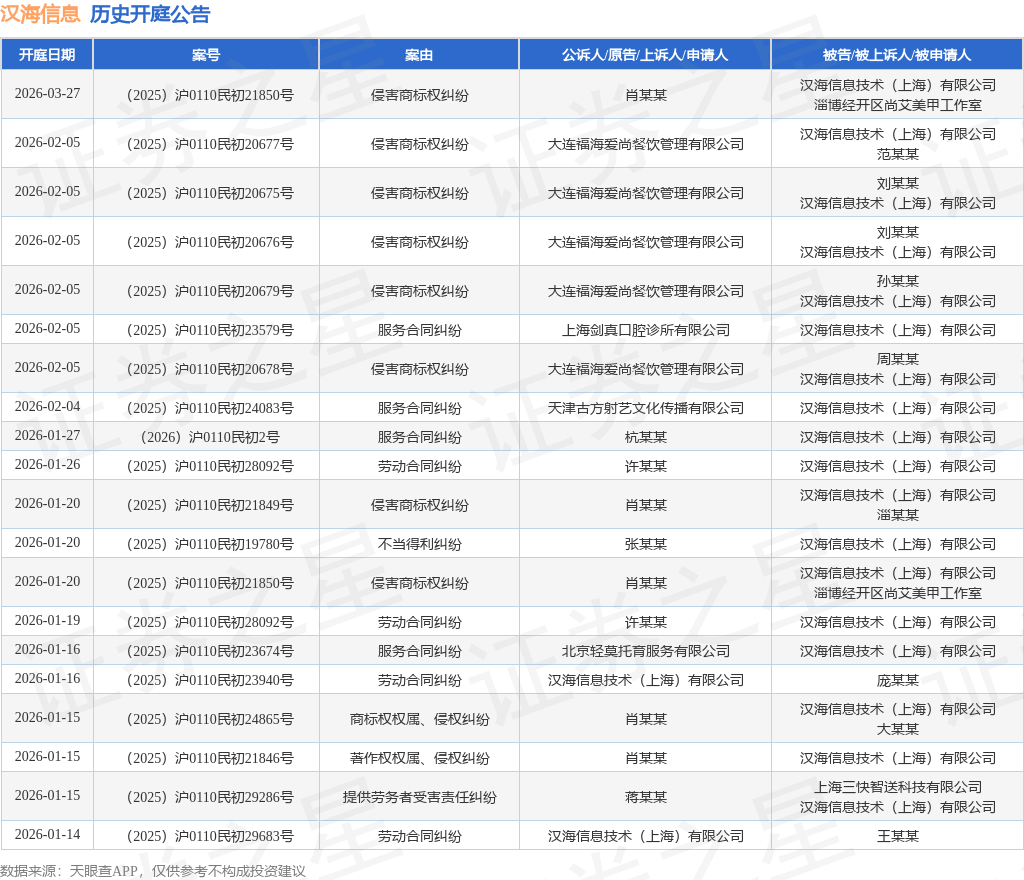The image size is (1024, 880).
Task: Click case number 沪0110民初20678号
Action: point(209,369)
